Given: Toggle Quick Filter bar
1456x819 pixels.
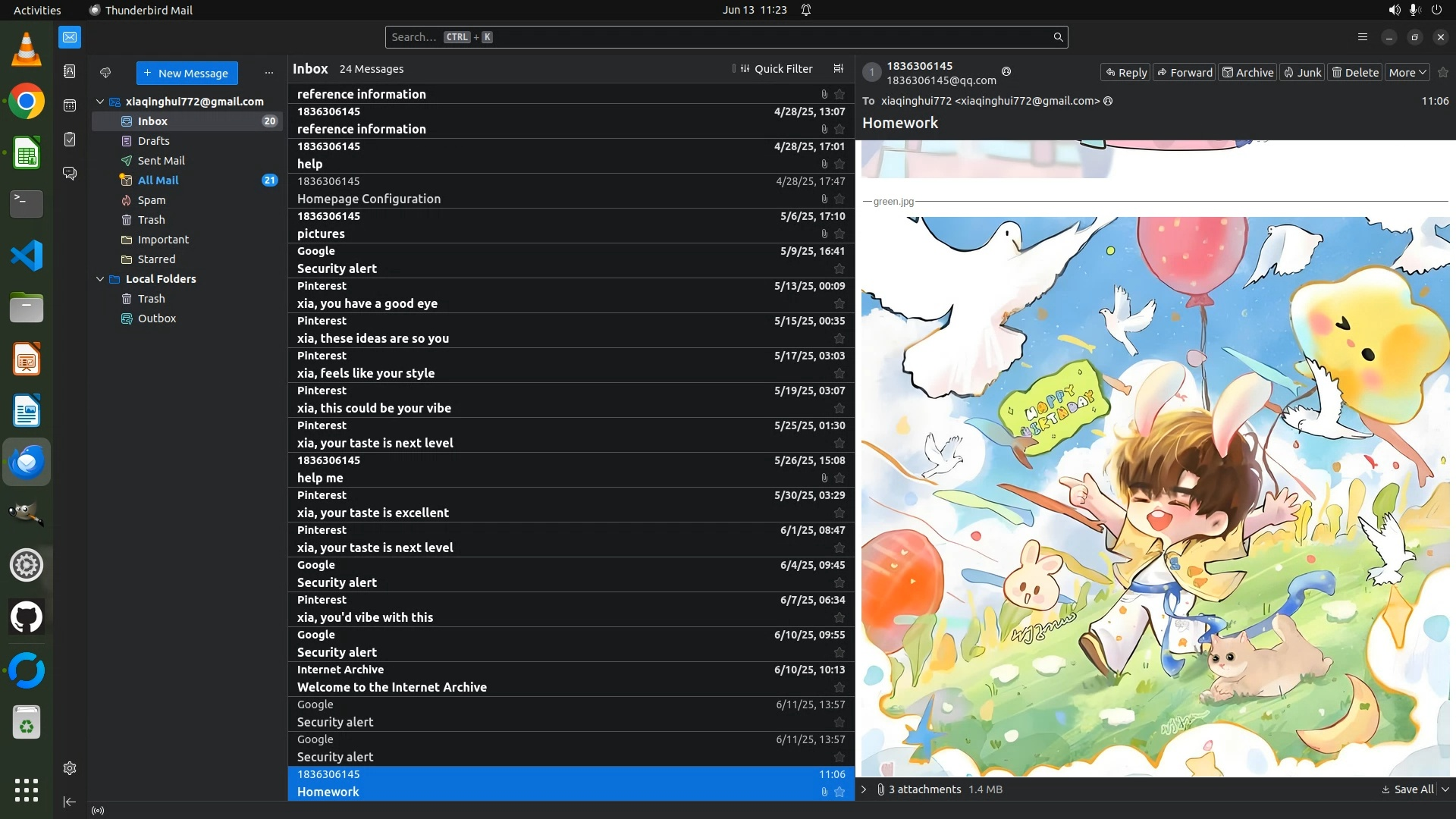Looking at the screenshot, I should (x=777, y=69).
